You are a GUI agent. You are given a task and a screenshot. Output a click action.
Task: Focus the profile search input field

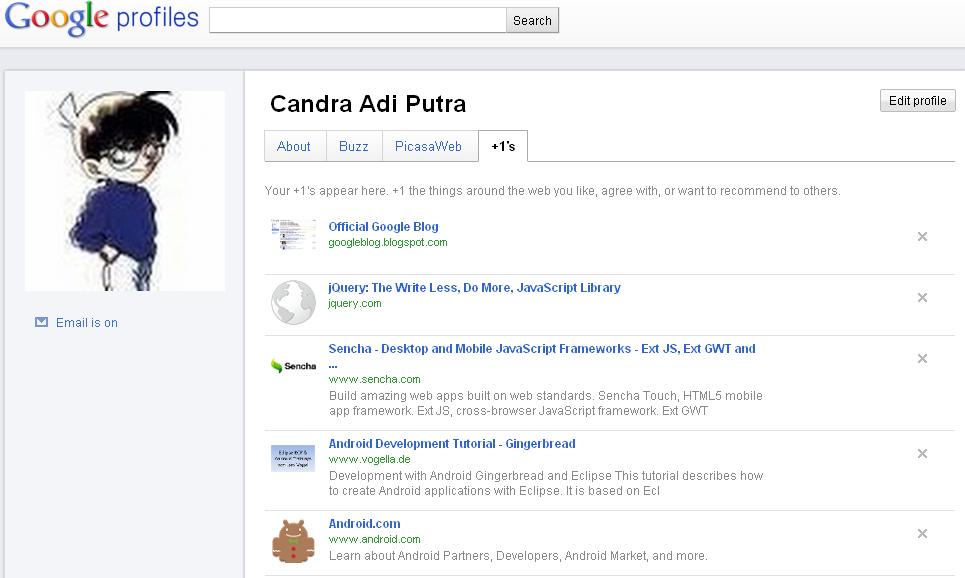pyautogui.click(x=357, y=20)
